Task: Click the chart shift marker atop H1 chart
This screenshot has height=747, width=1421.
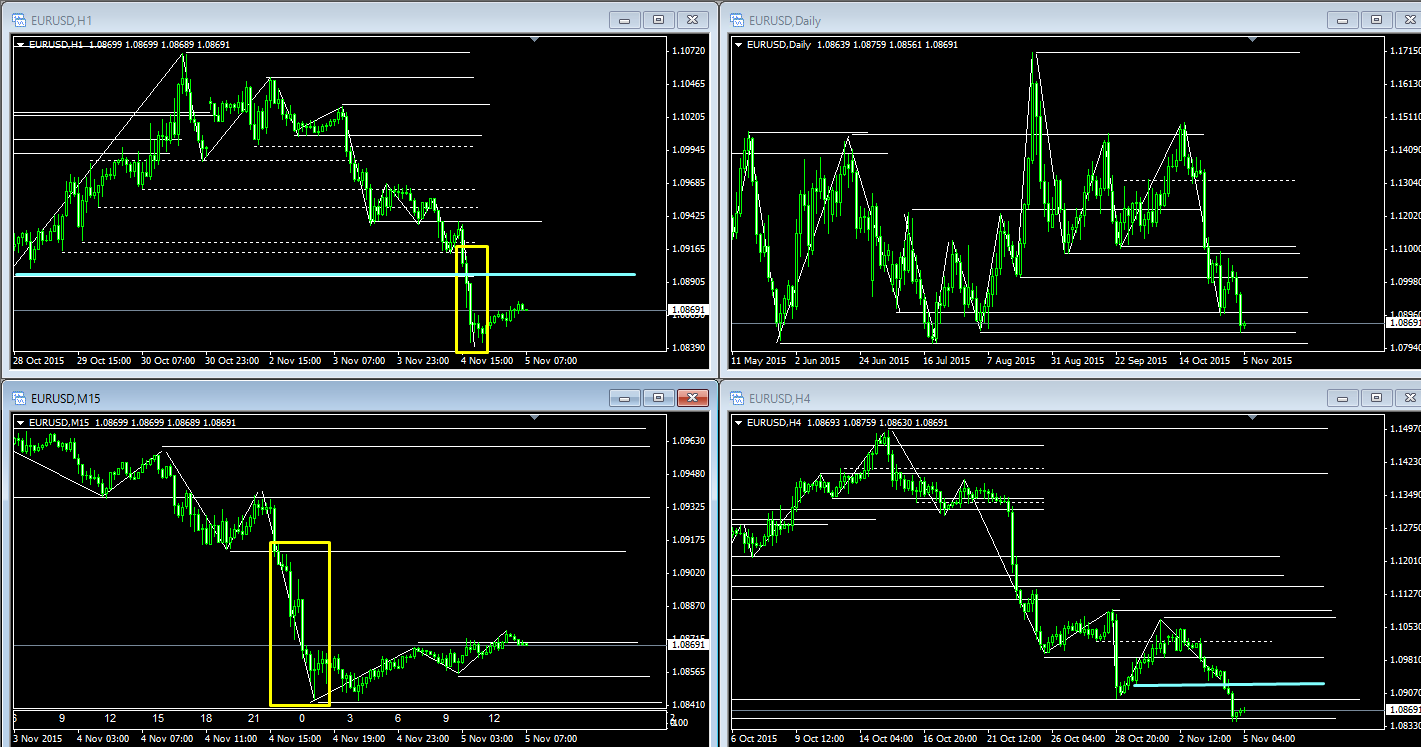Action: click(x=535, y=40)
